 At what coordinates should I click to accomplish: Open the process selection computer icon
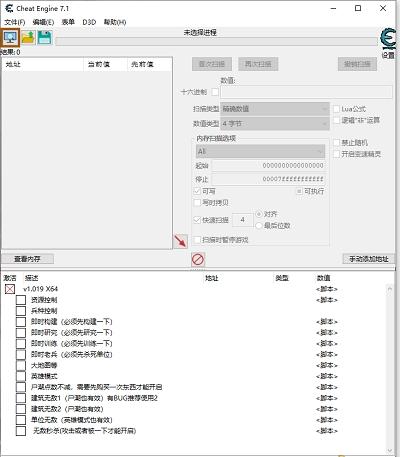[x=10, y=37]
